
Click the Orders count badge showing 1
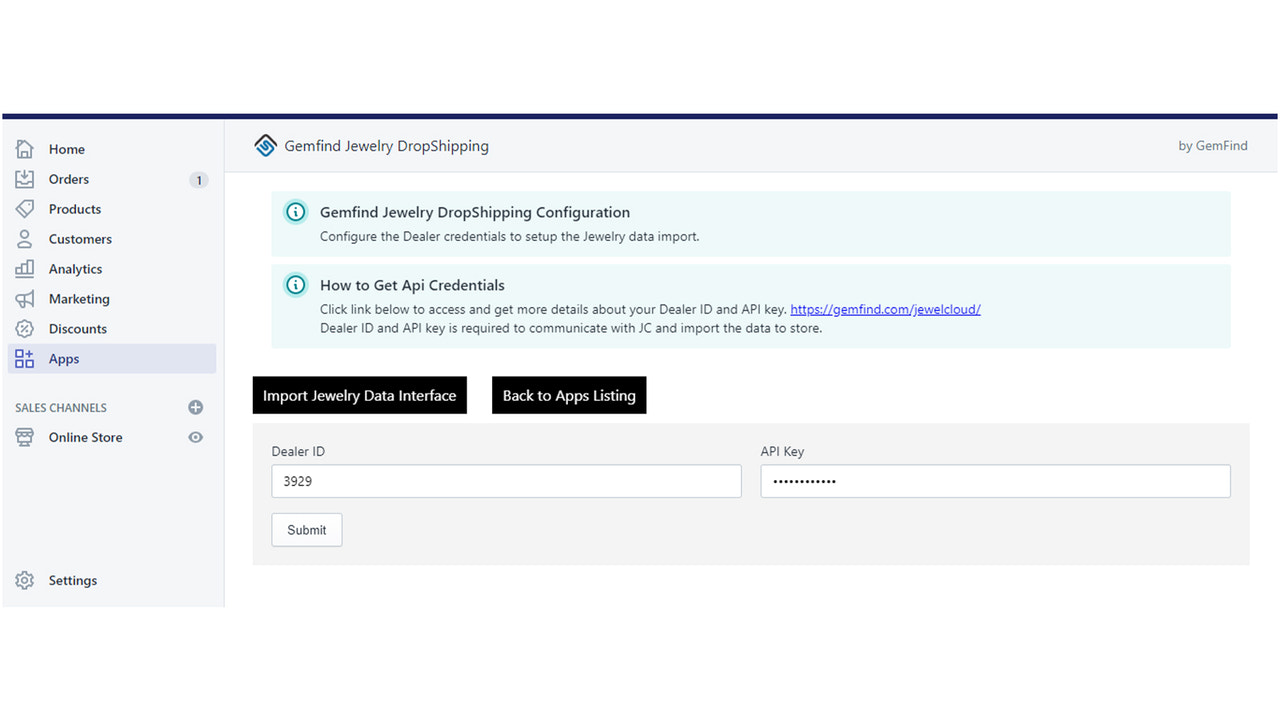[x=199, y=180]
